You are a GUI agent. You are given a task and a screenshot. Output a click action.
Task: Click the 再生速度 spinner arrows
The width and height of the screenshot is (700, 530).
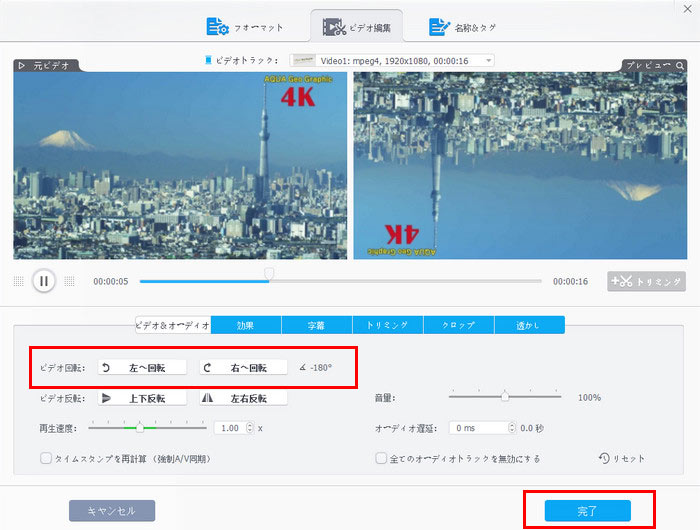250,428
